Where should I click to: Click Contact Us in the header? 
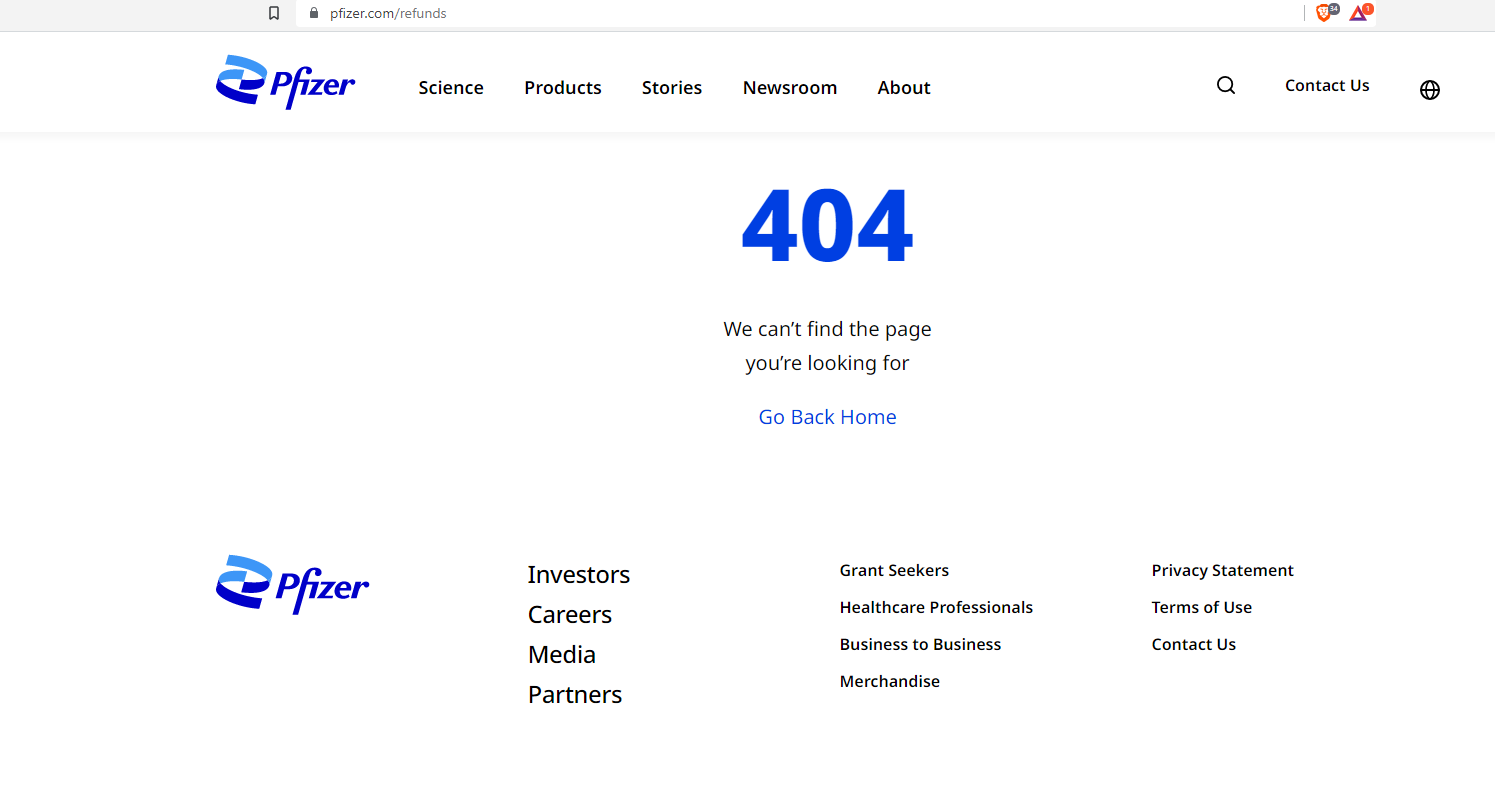1327,86
